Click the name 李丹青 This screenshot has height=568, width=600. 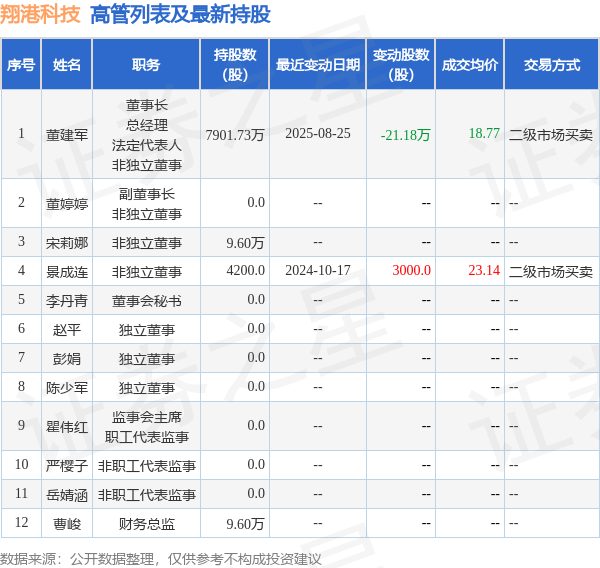pyautogui.click(x=67, y=301)
